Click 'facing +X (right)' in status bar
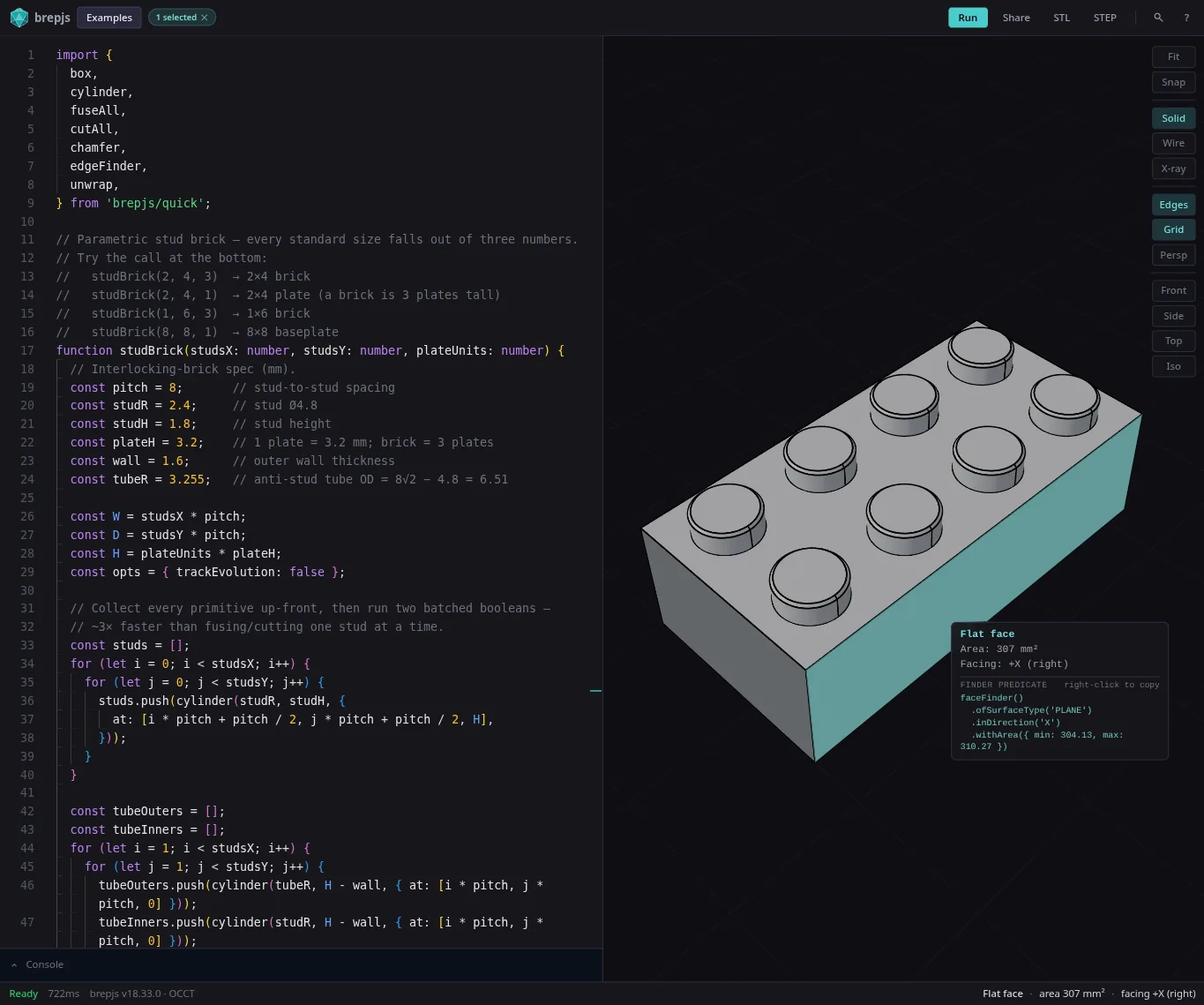The image size is (1204, 1005). [1158, 994]
